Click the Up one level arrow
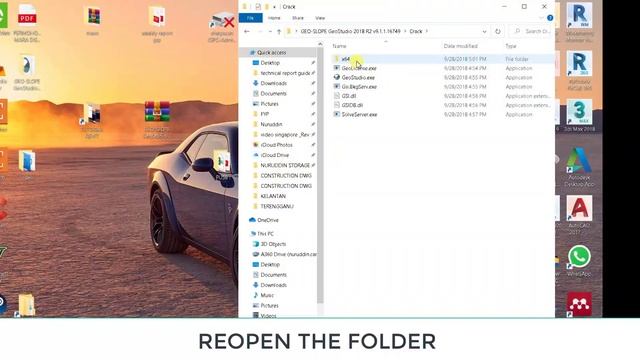 279,31
